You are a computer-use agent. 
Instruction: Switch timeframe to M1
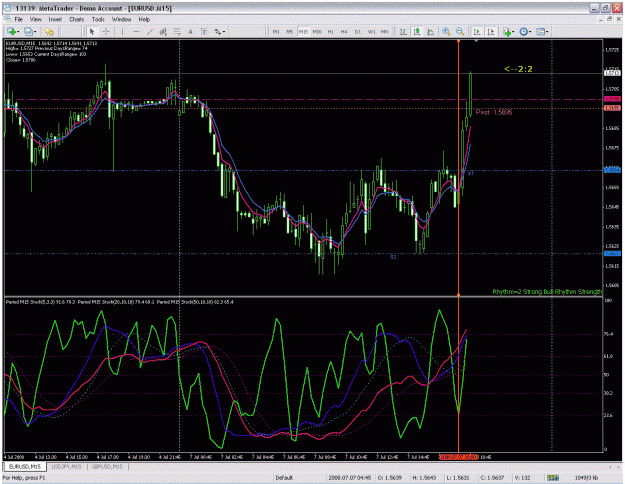276,31
